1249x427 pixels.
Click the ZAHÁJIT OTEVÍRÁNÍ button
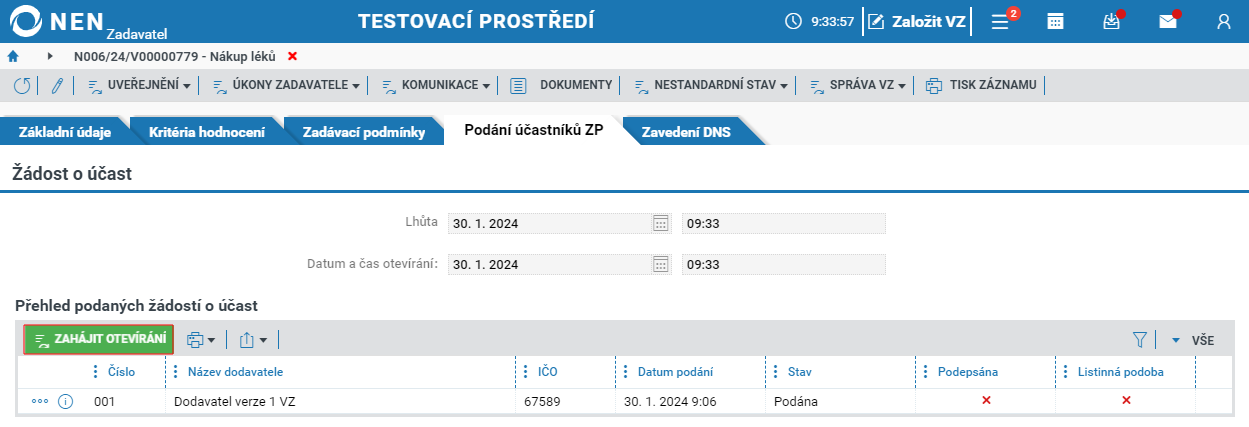pos(99,340)
